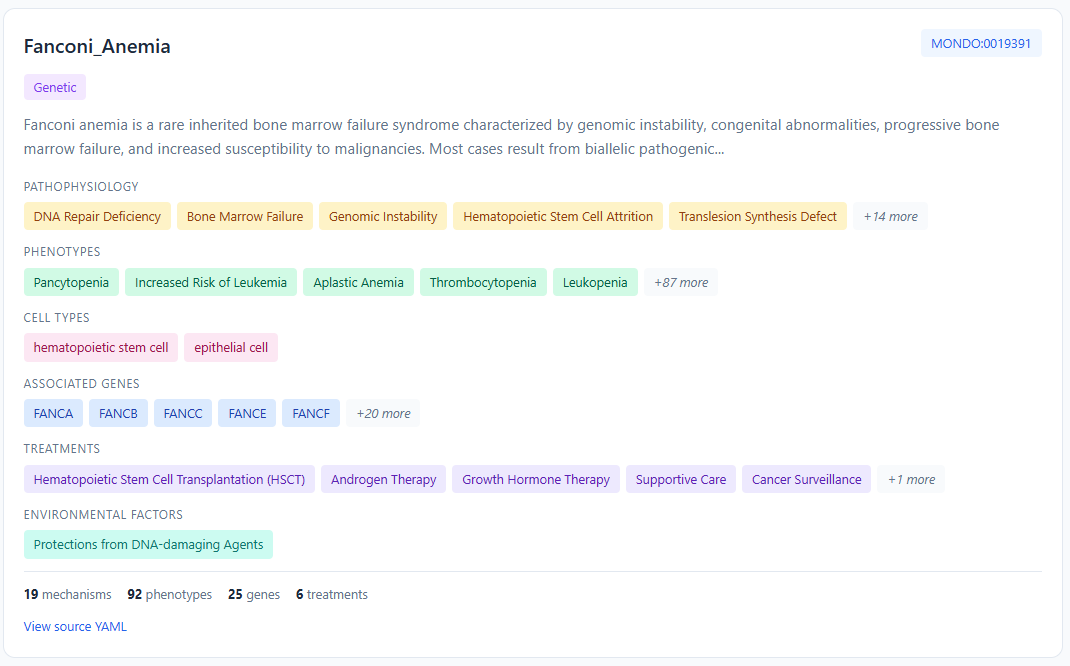
Task: Choose the Aplastic Anemia phenotype tag
Action: [x=358, y=283]
